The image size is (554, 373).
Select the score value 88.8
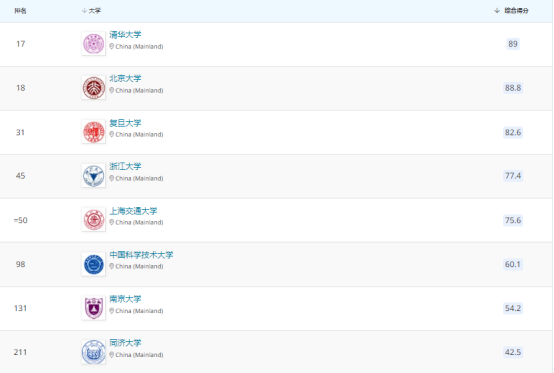pyautogui.click(x=513, y=88)
